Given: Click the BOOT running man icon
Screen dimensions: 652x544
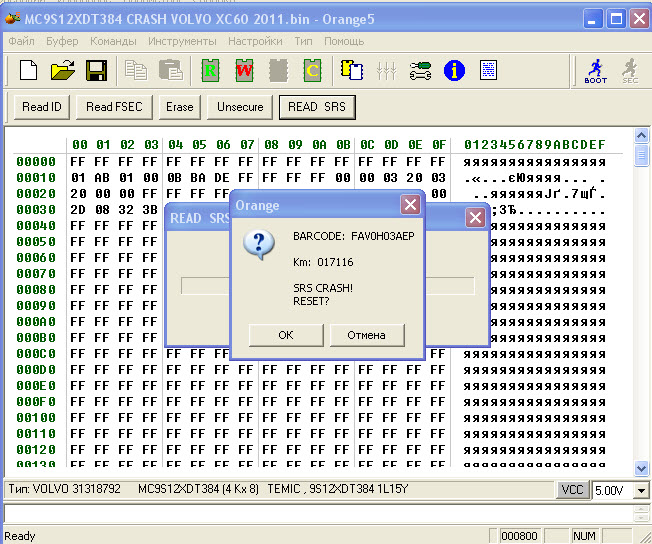Looking at the screenshot, I should [x=595, y=71].
